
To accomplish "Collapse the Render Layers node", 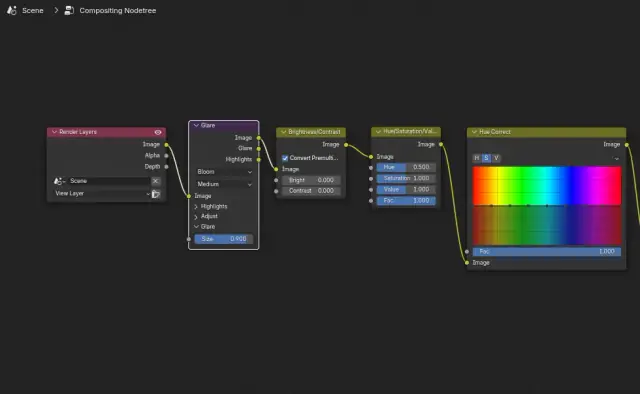I will click(x=54, y=132).
